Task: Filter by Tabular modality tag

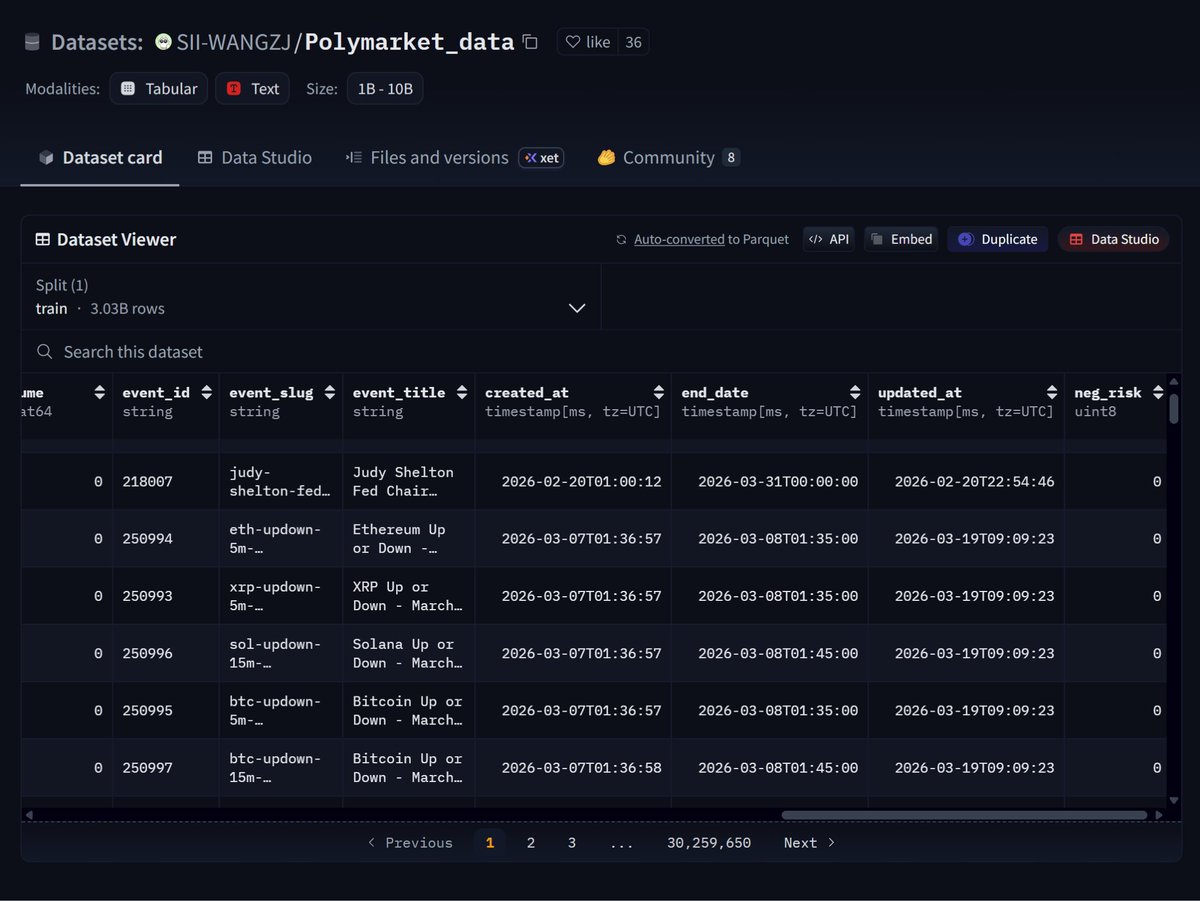Action: tap(159, 88)
